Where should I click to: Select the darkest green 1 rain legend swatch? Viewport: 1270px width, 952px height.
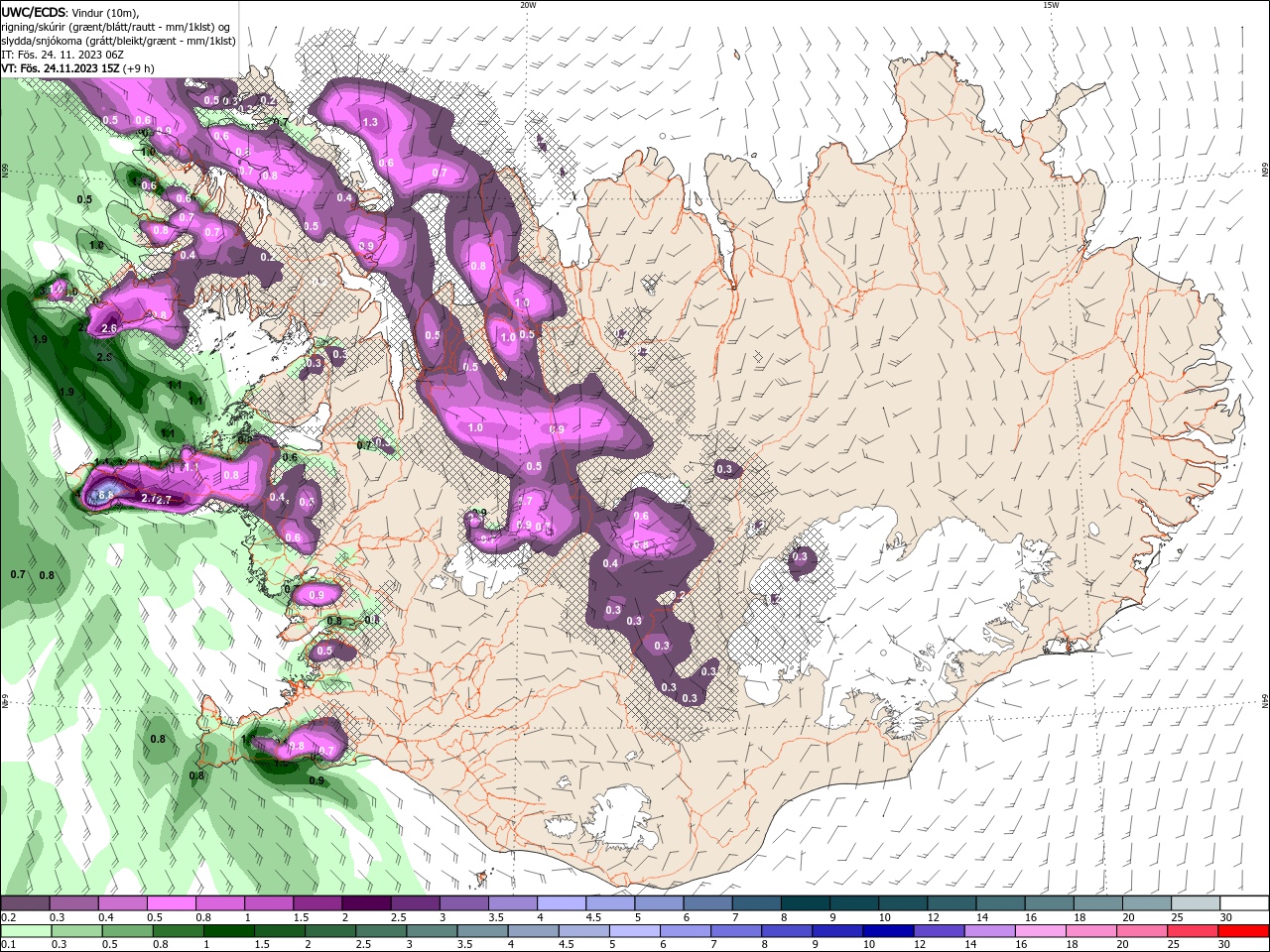228,931
